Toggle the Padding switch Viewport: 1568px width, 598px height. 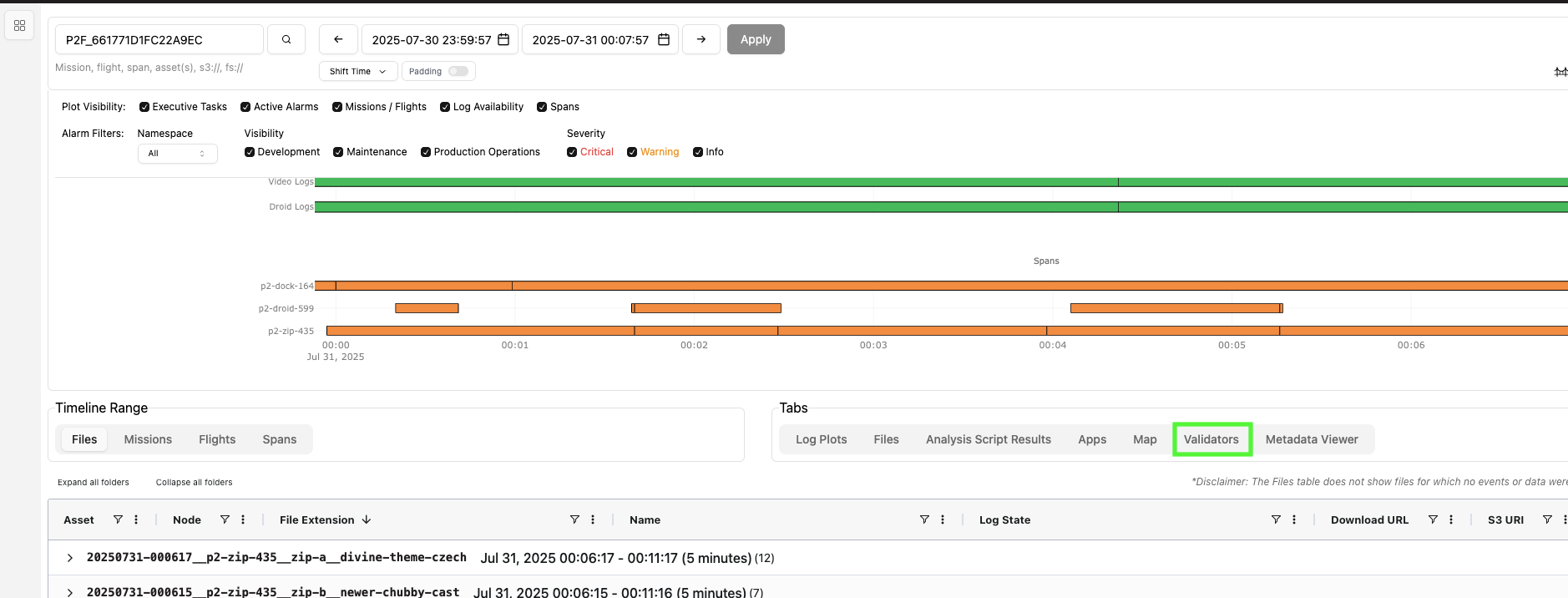point(458,71)
